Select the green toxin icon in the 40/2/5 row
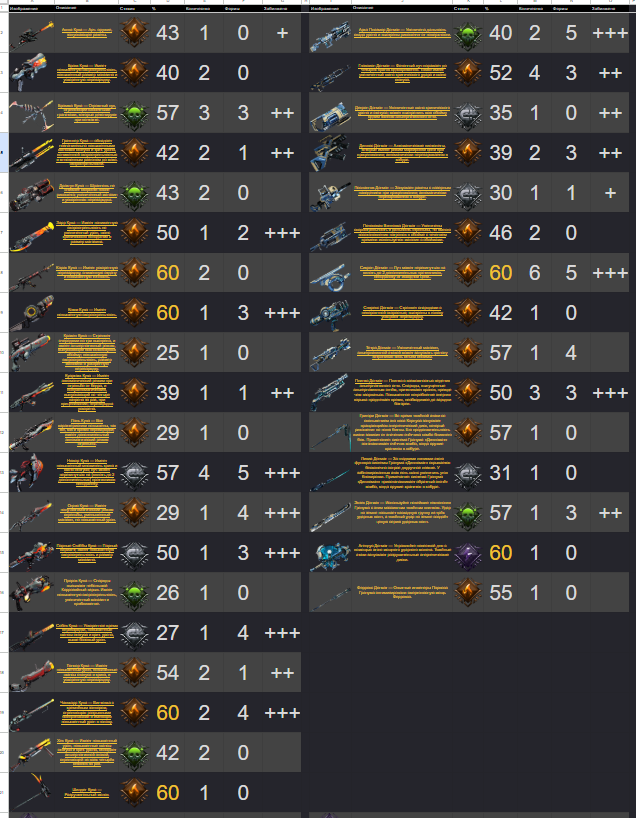The width and height of the screenshot is (636, 818). [467, 33]
